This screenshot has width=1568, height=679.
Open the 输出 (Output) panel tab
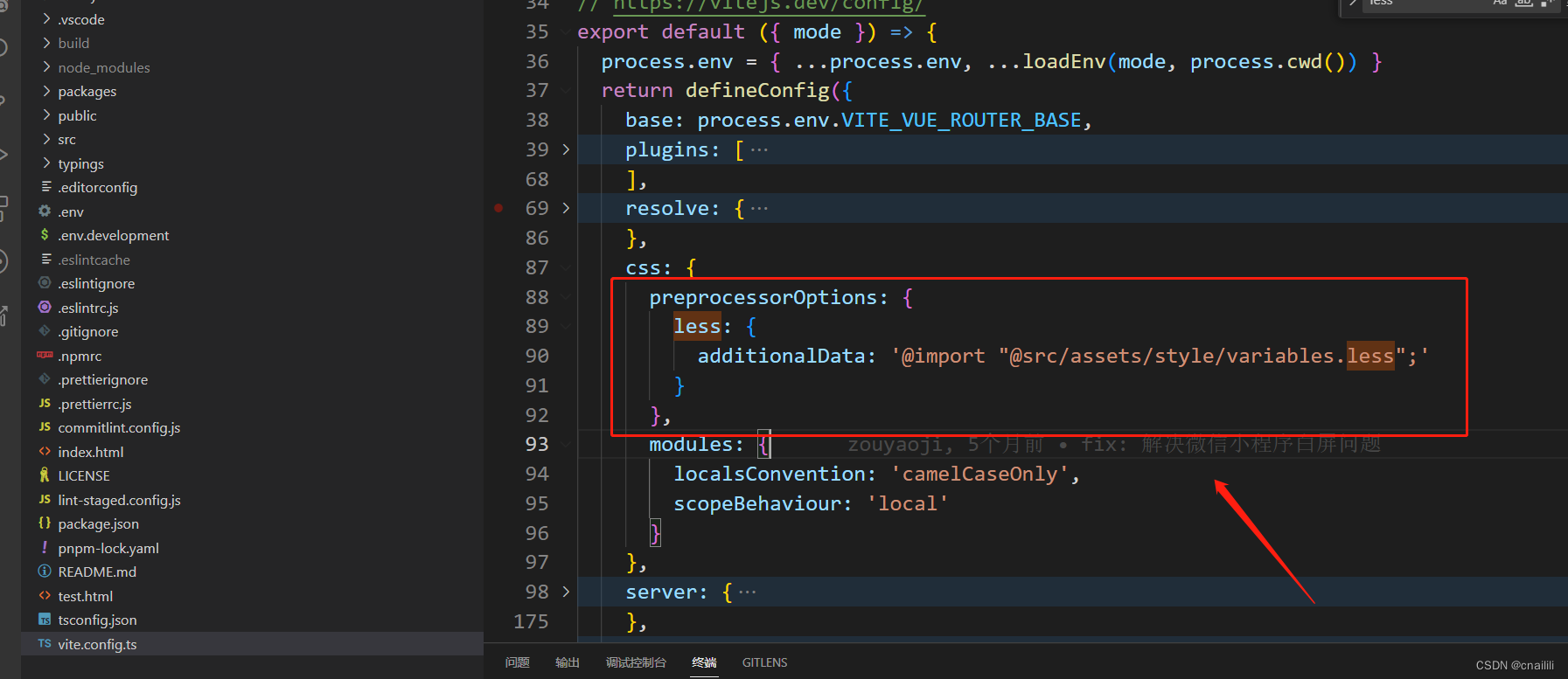tap(568, 662)
